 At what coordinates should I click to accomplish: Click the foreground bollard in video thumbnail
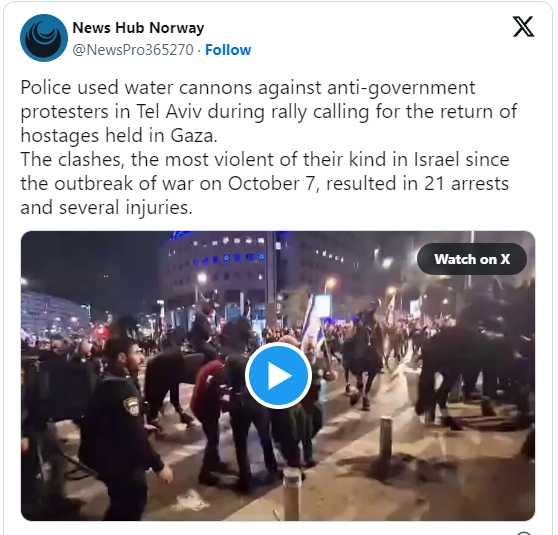pyautogui.click(x=292, y=494)
